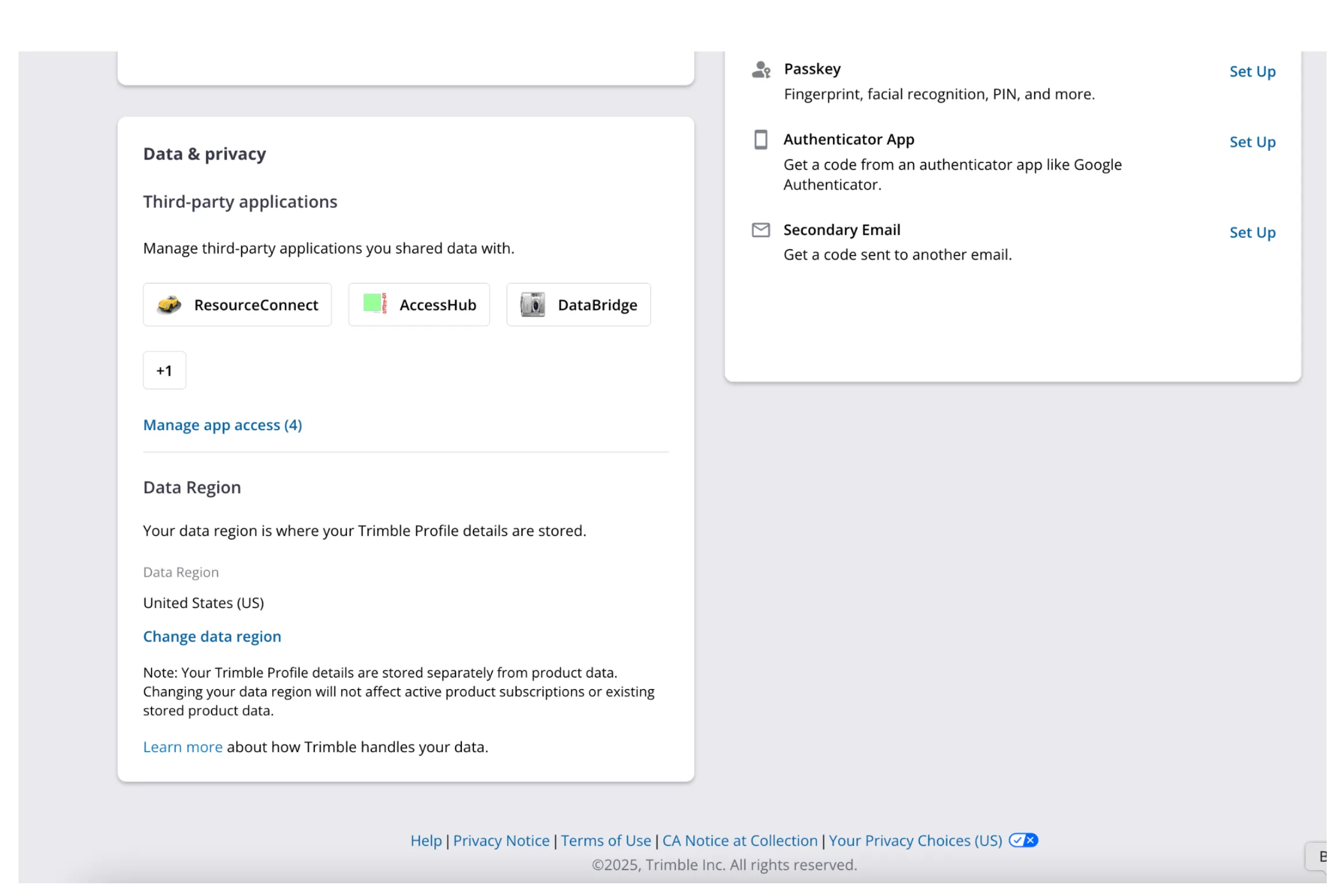Set up Passkey
The height and width of the screenshot is (896, 1340).
[x=1252, y=72]
